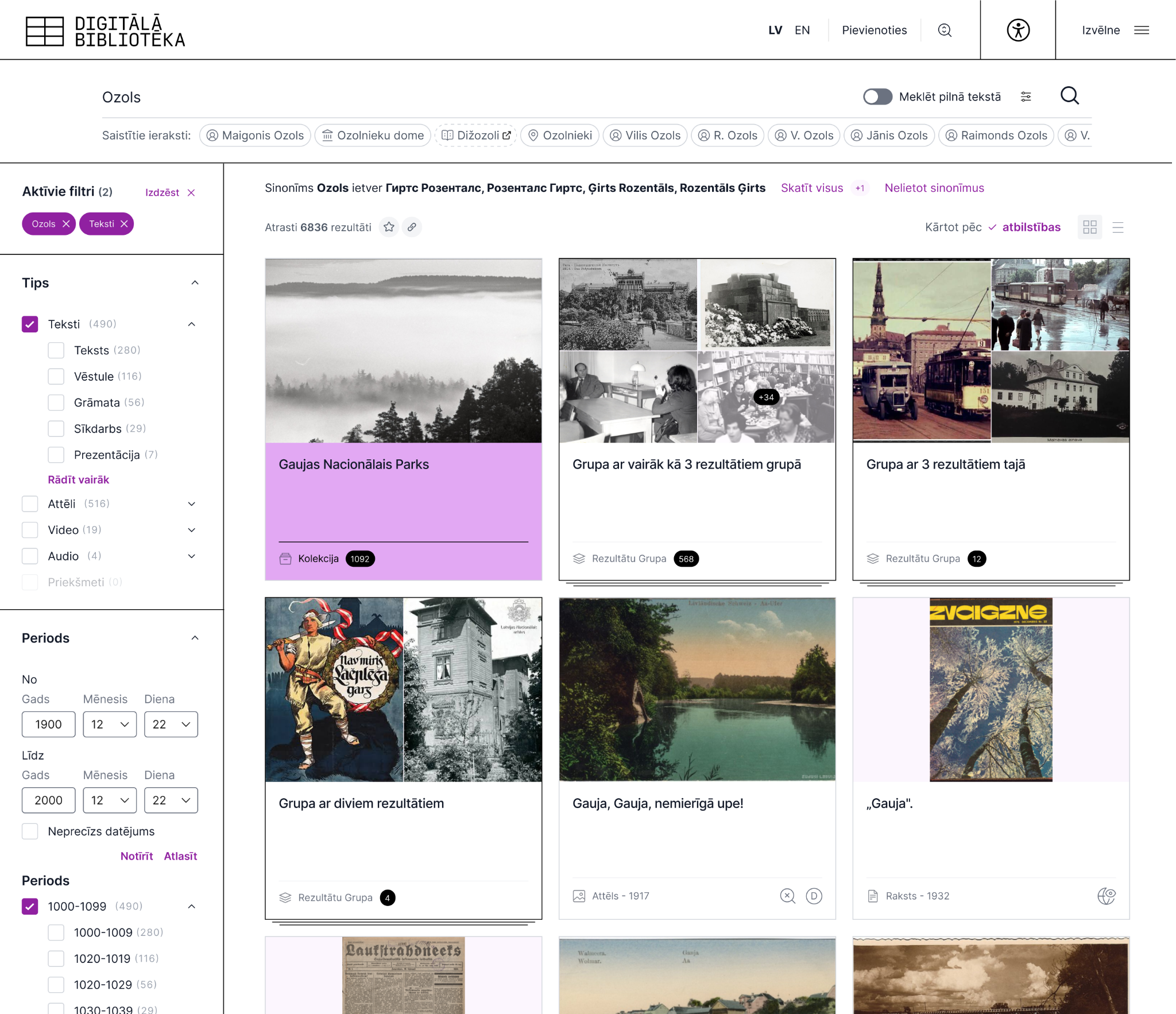Viewport: 1176px width, 1014px height.
Task: Open the Kārtot pēc atbilstības sort dropdown
Action: click(x=1024, y=227)
